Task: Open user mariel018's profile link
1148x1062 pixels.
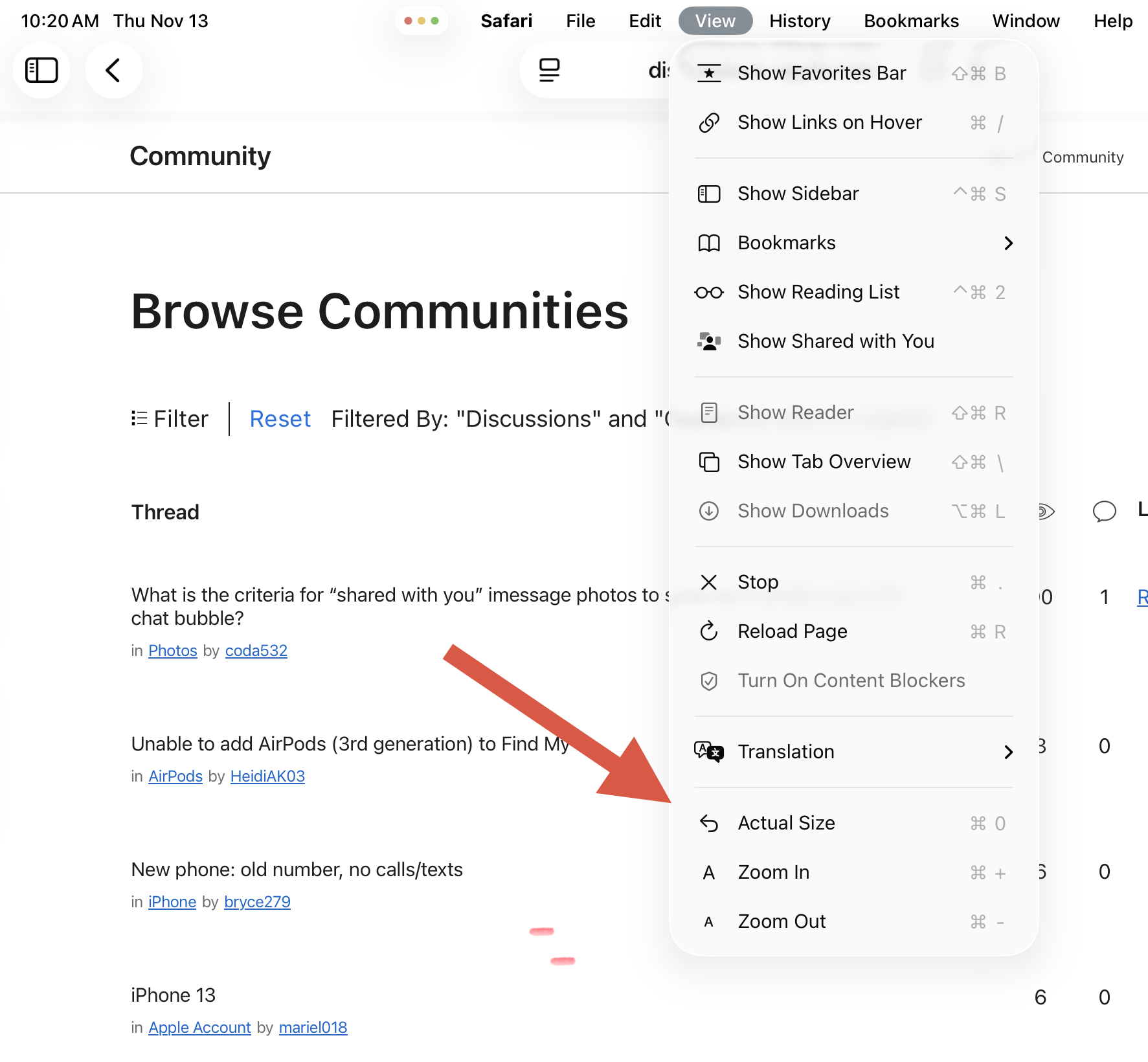Action: (x=313, y=1028)
